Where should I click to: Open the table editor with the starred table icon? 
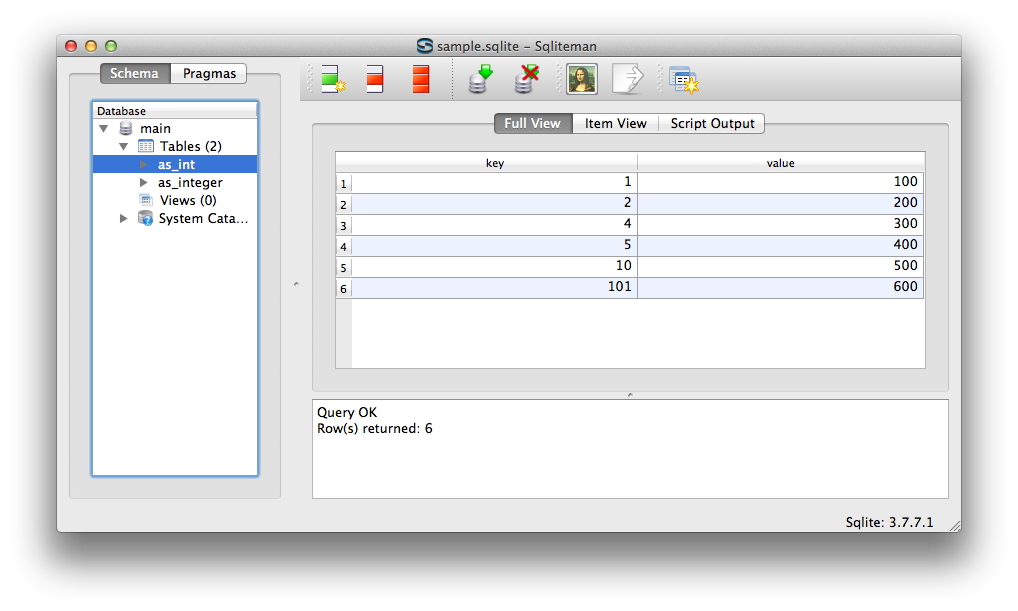(684, 78)
